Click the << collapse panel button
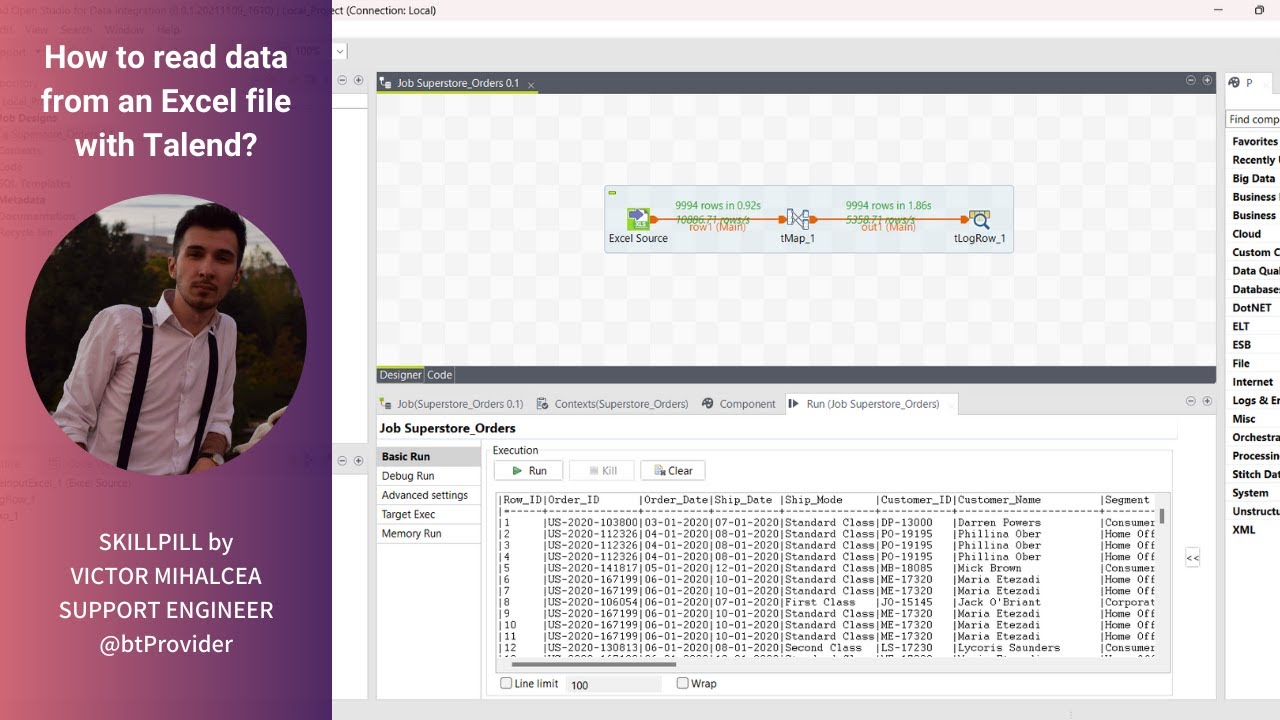The width and height of the screenshot is (1280, 720). tap(1192, 558)
